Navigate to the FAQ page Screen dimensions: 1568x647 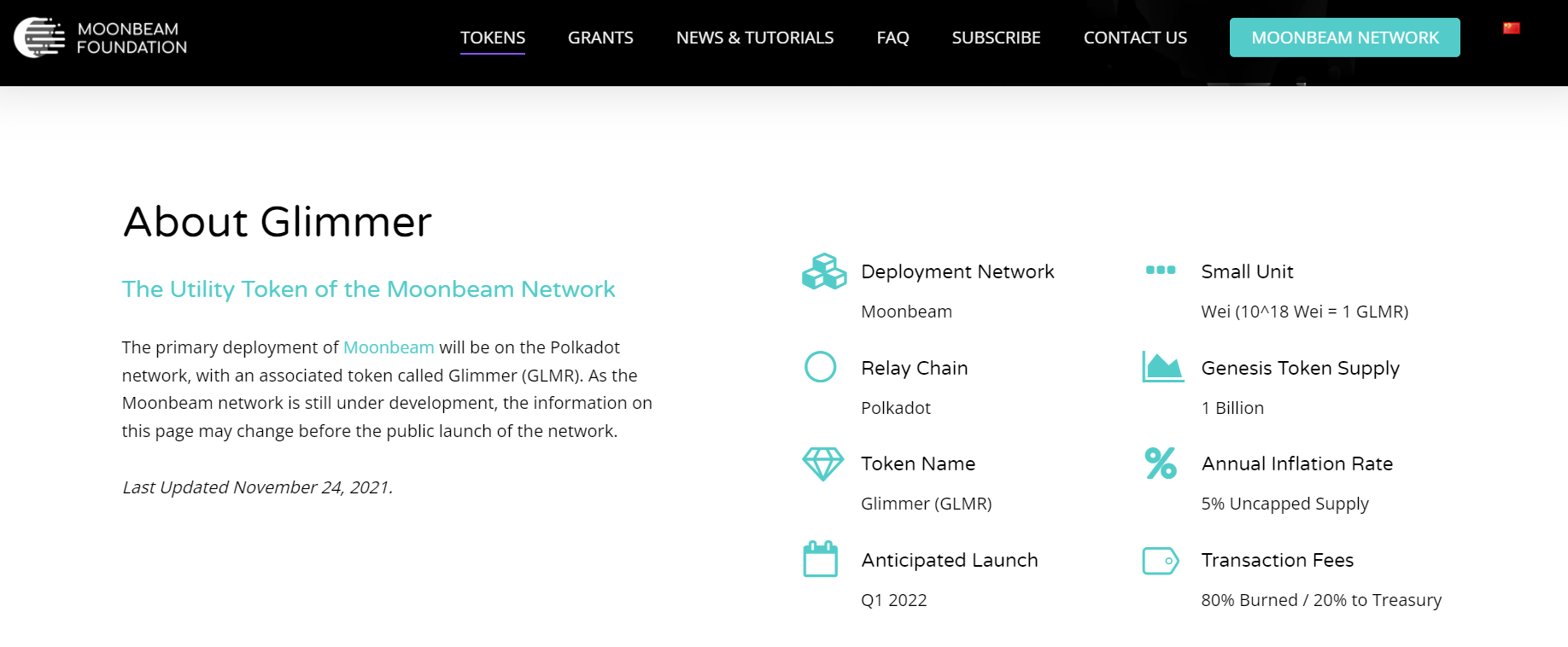(x=892, y=38)
